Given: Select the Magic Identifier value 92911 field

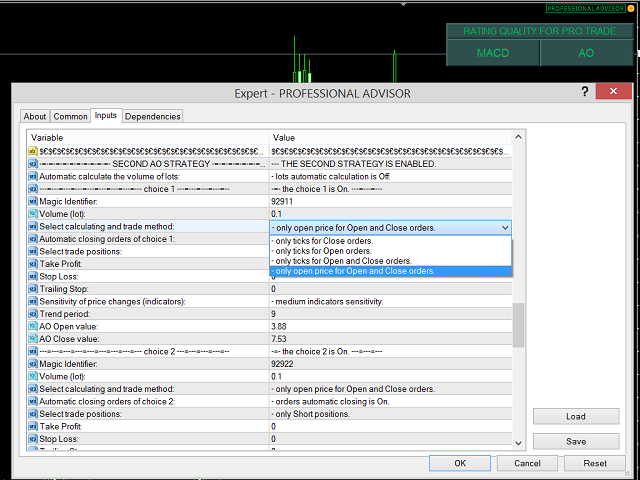Looking at the screenshot, I should coord(390,201).
